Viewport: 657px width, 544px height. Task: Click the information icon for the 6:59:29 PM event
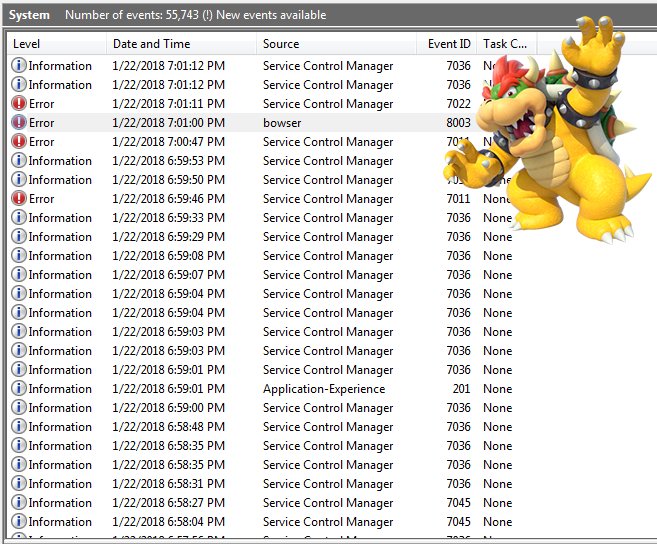click(18, 236)
